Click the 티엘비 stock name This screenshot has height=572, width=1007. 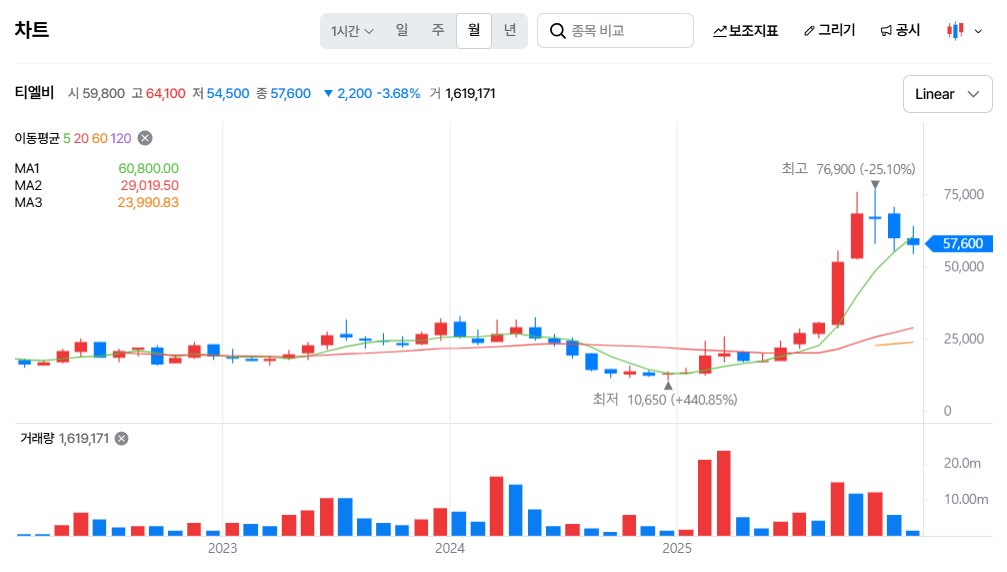click(x=35, y=93)
